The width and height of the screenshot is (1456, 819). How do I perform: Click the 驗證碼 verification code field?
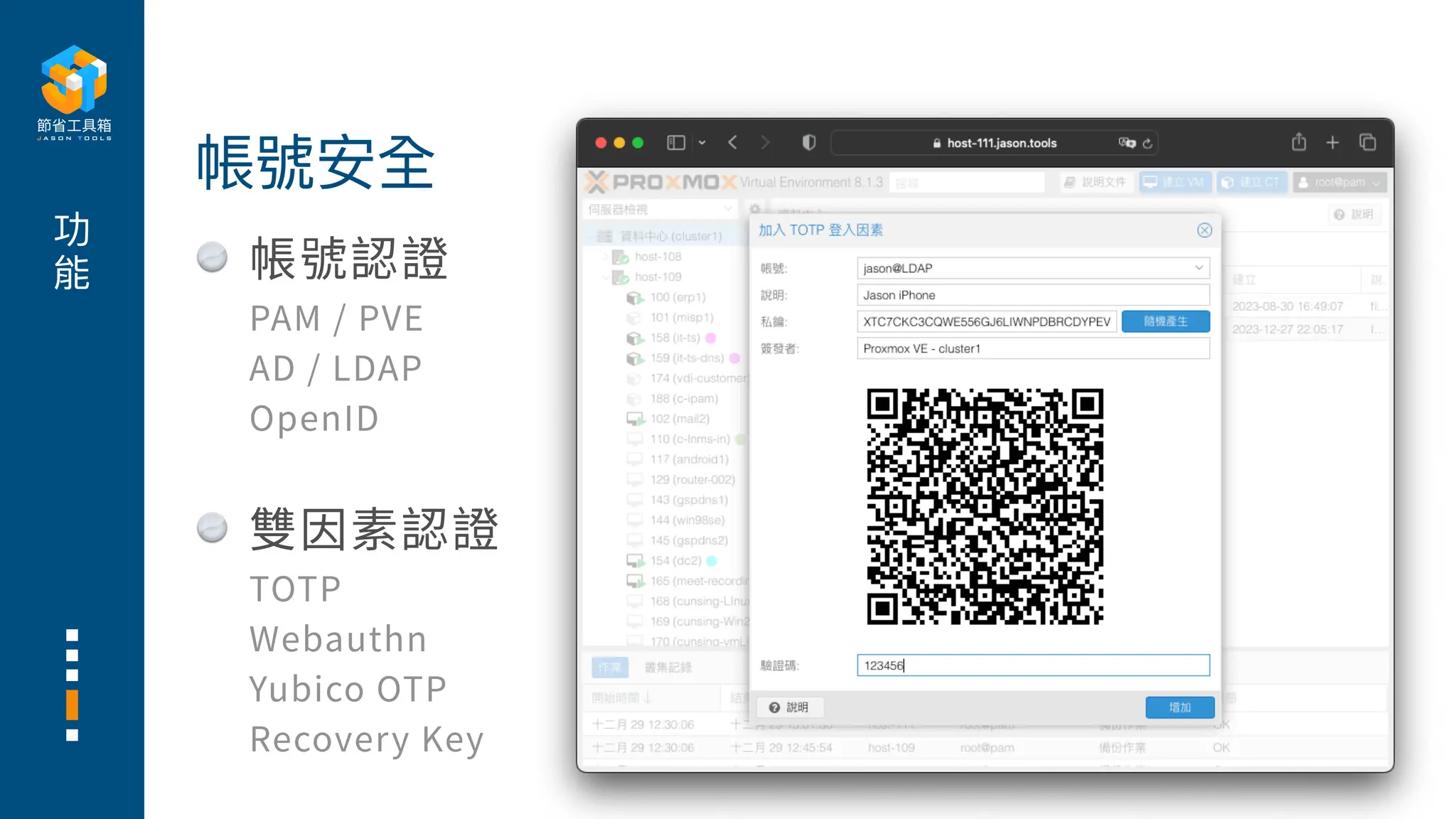pos(1033,665)
